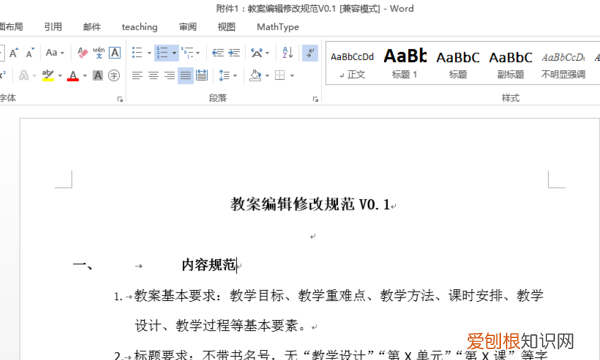Toggle justify alignment

point(186,75)
